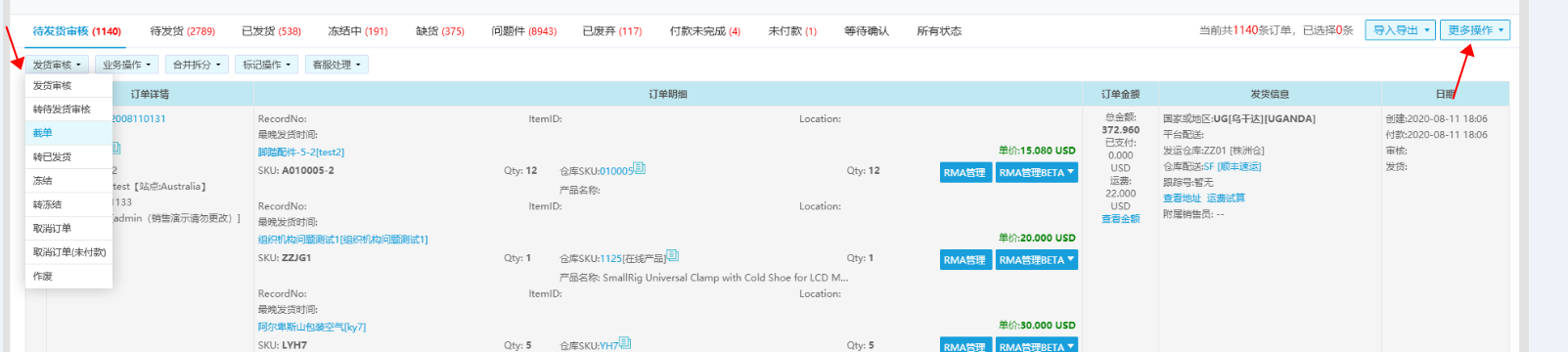Select 转冻结 menu entry
This screenshot has height=352, width=1568.
point(68,205)
